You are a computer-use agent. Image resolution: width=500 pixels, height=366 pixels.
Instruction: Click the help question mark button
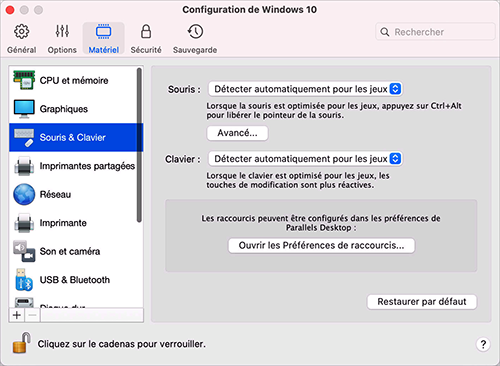[x=483, y=344]
